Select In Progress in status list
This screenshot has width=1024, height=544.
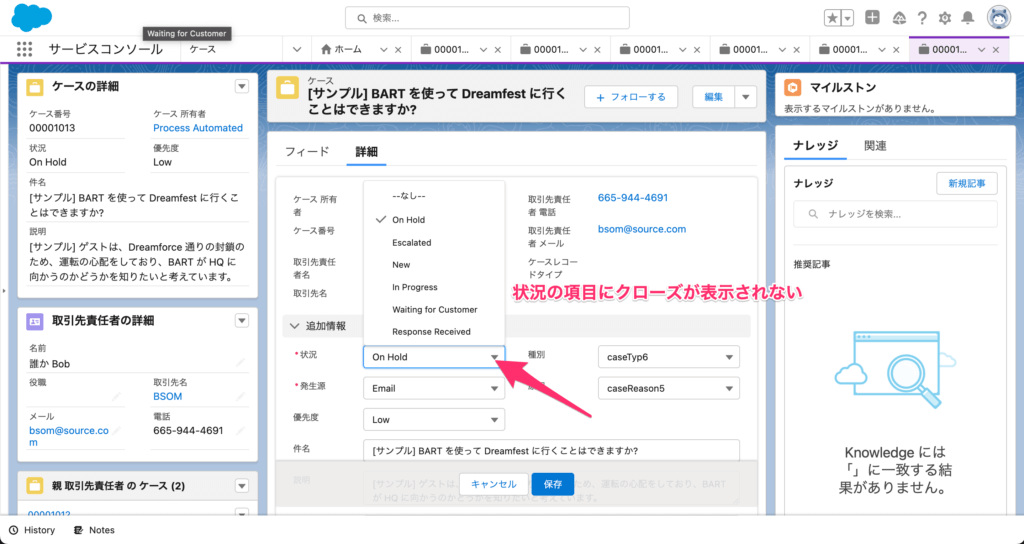click(x=434, y=287)
